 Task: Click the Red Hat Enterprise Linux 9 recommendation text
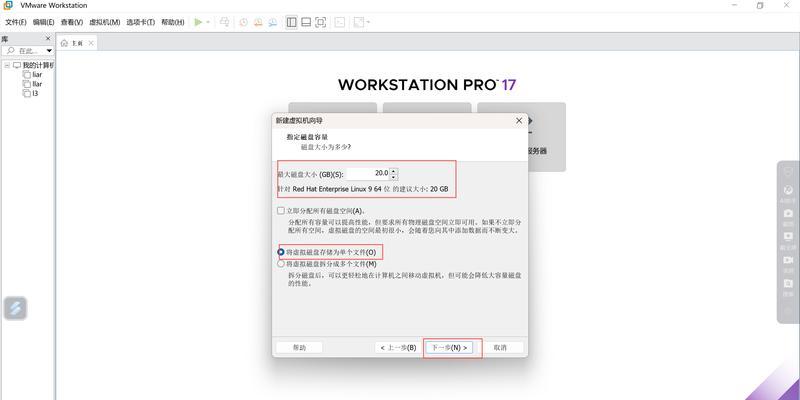[362, 189]
